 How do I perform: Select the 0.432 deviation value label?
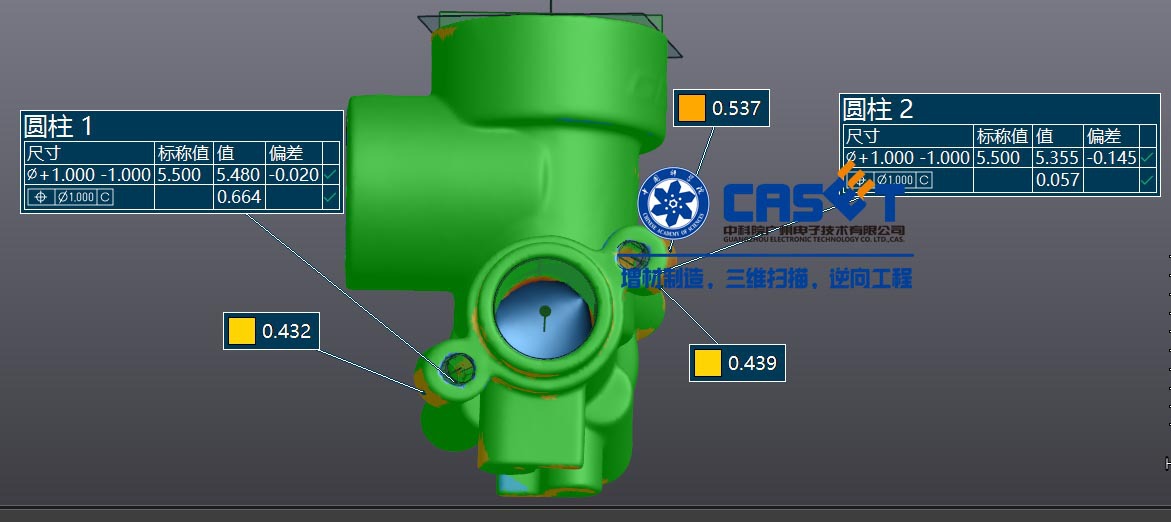point(286,331)
